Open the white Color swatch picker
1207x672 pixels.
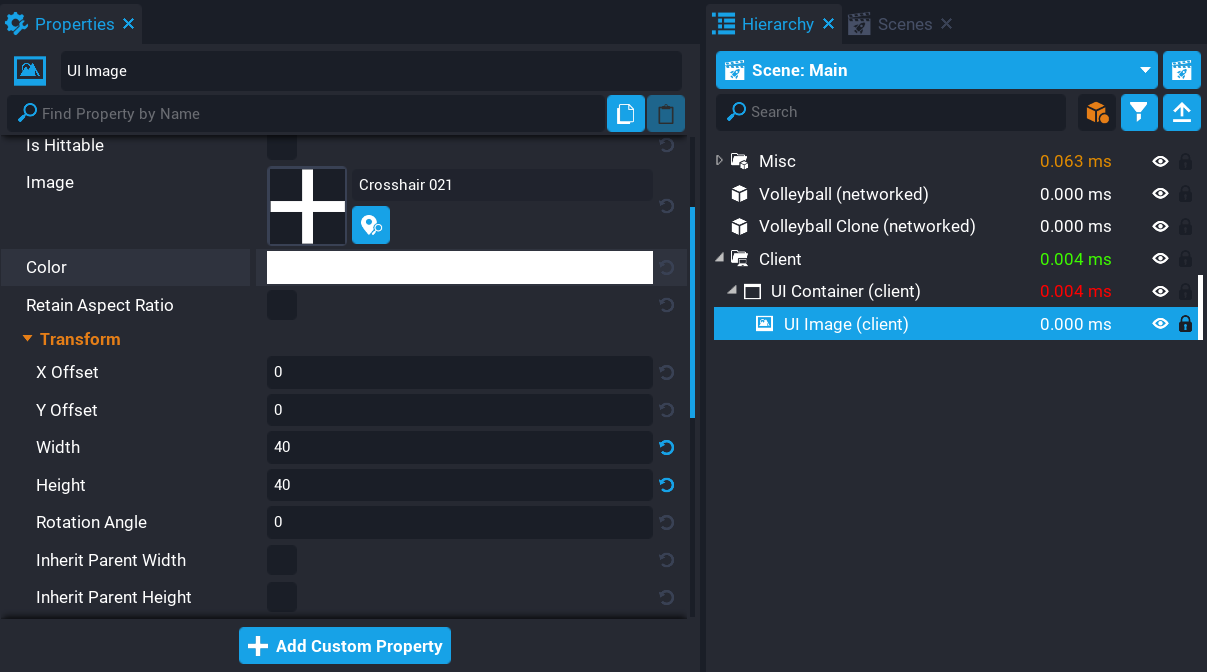[x=459, y=267]
